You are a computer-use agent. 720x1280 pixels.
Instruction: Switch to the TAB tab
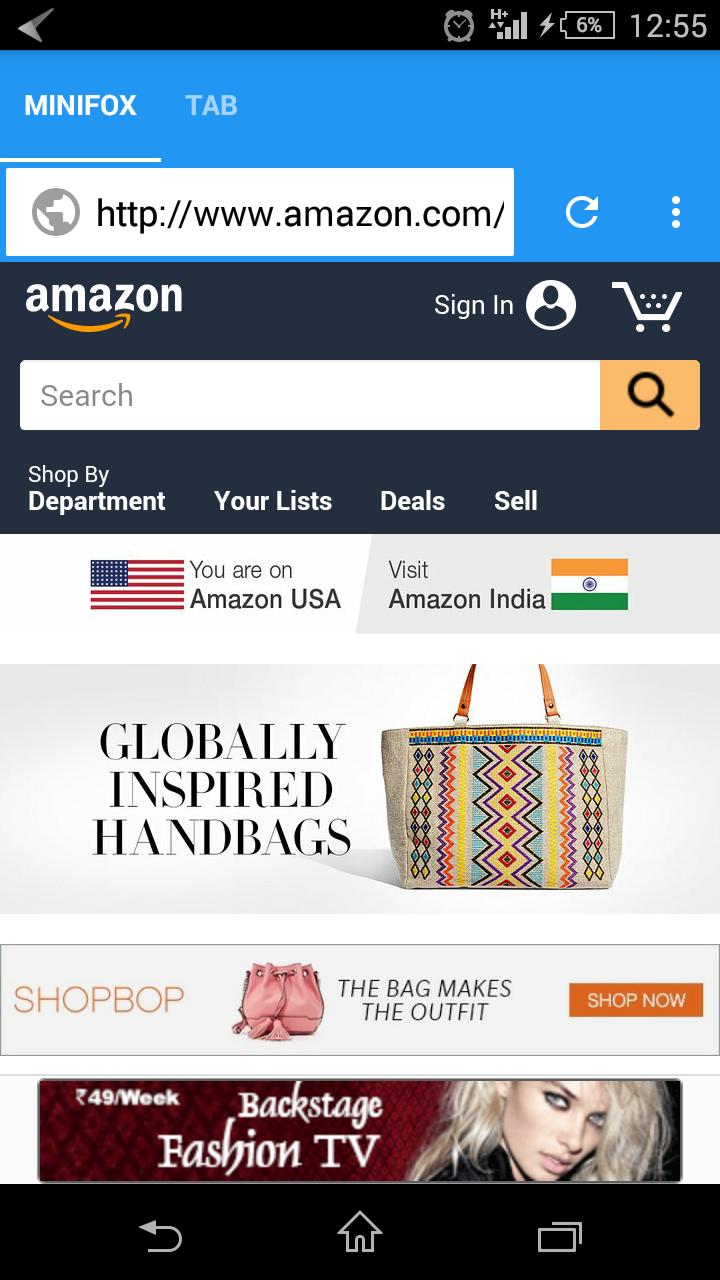(211, 105)
